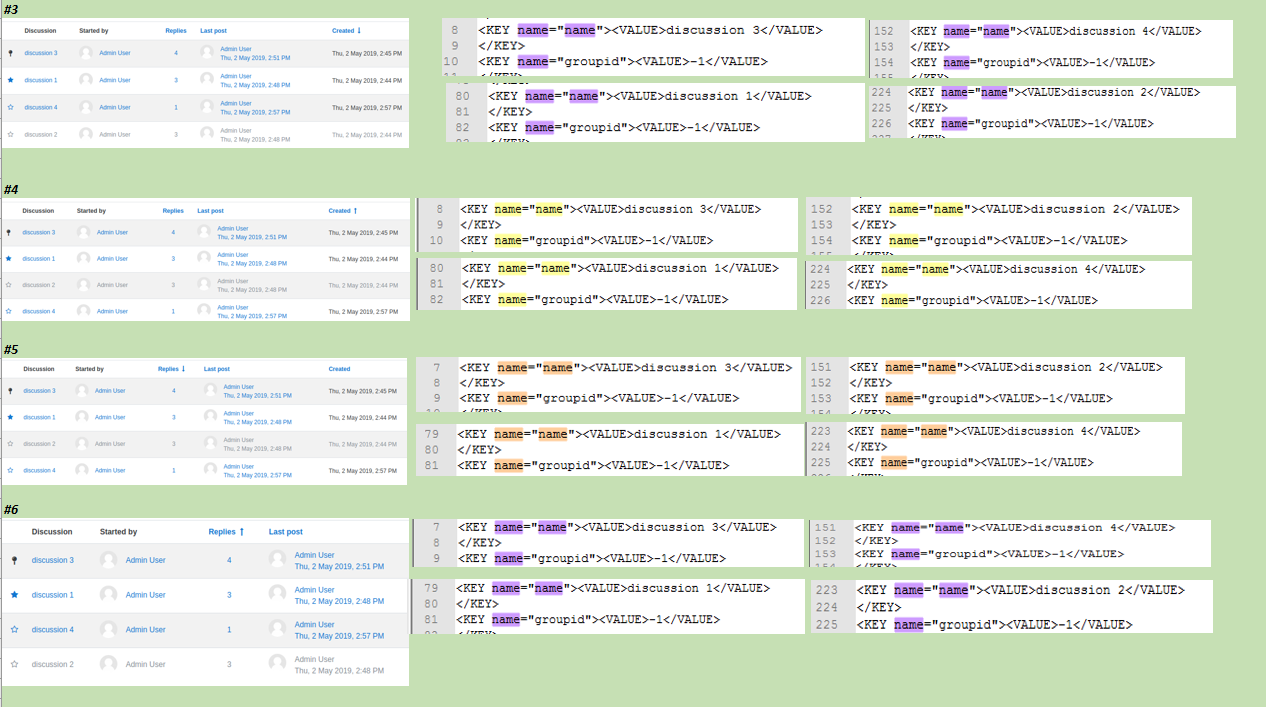Click the Started by avatar for discussion 4 in table #3
The width and height of the screenshot is (1266, 707).
(x=86, y=107)
